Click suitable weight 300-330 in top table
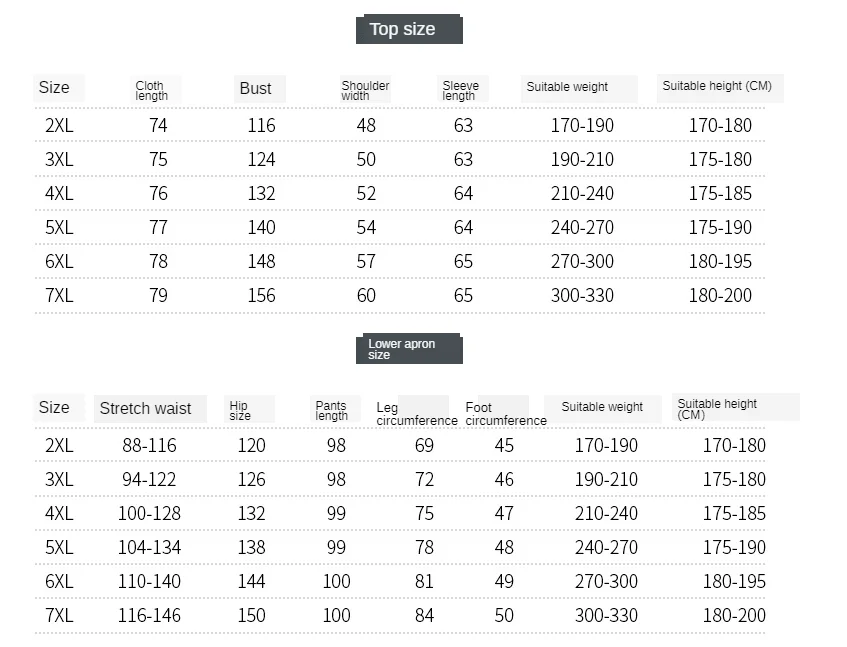847x647 pixels. click(x=582, y=295)
